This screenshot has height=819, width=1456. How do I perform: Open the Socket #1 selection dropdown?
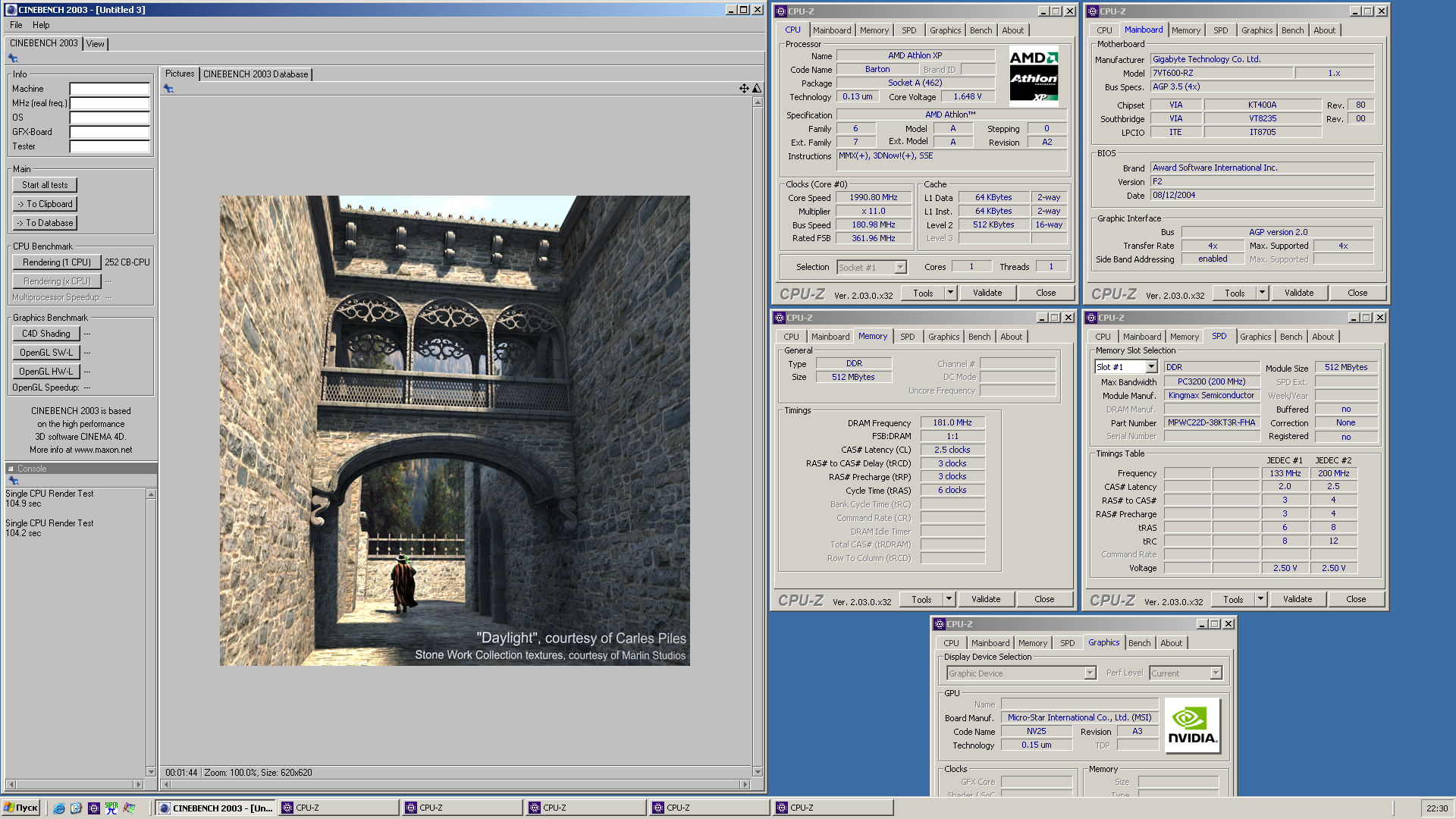point(900,268)
